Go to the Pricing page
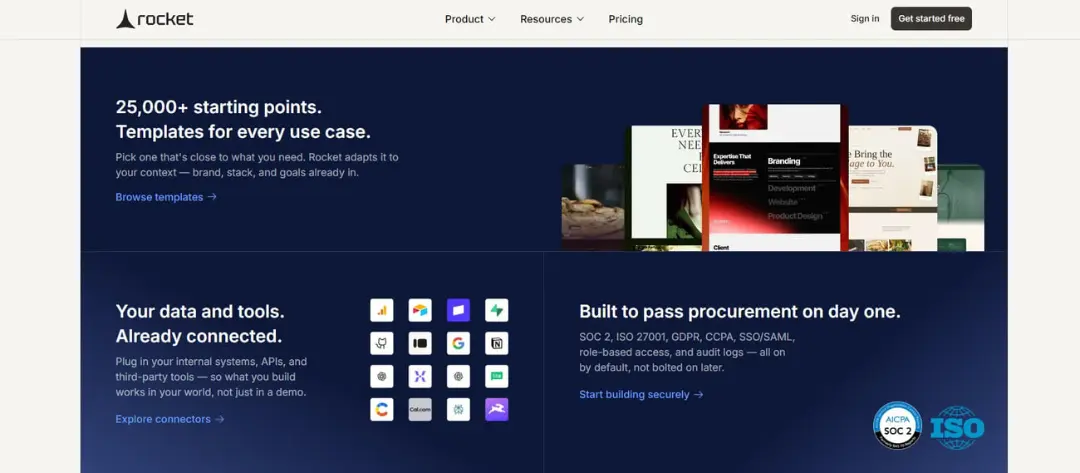 pyautogui.click(x=625, y=19)
